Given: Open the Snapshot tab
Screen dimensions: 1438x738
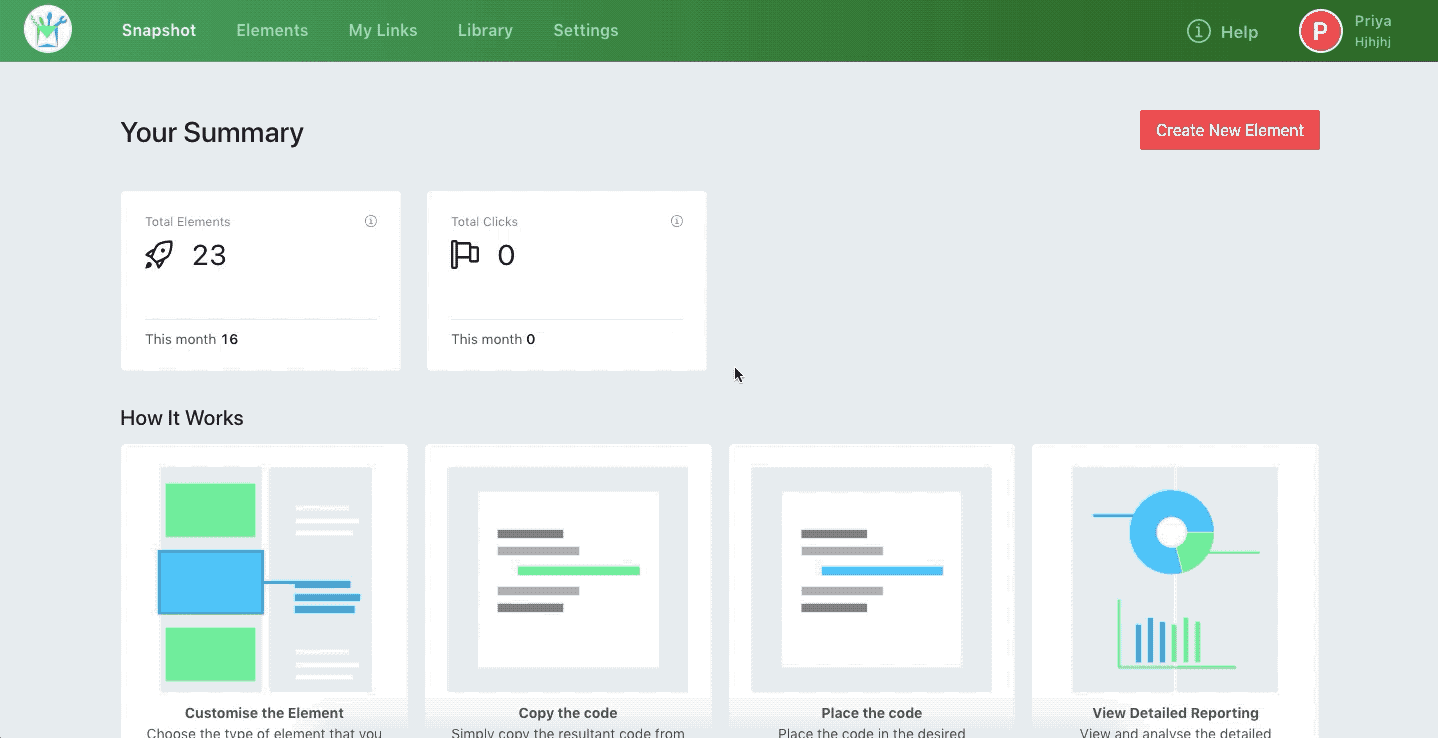Looking at the screenshot, I should tap(159, 30).
